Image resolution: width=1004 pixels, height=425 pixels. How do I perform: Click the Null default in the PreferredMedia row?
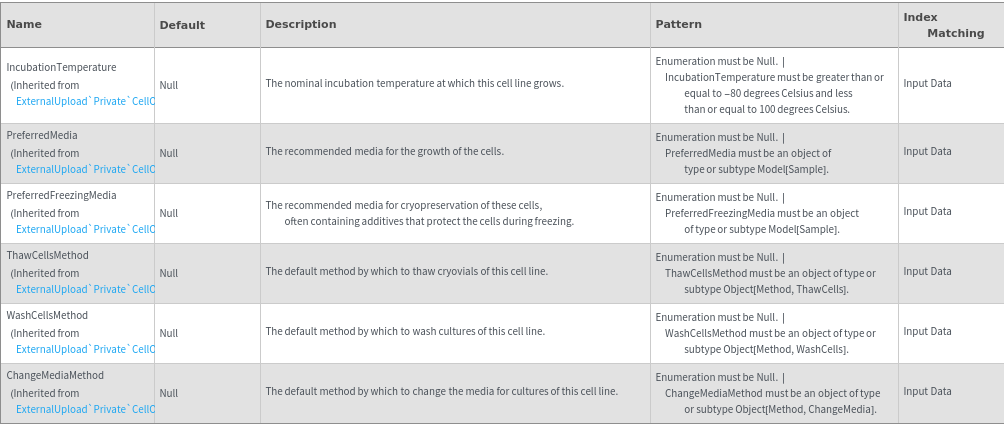point(169,153)
